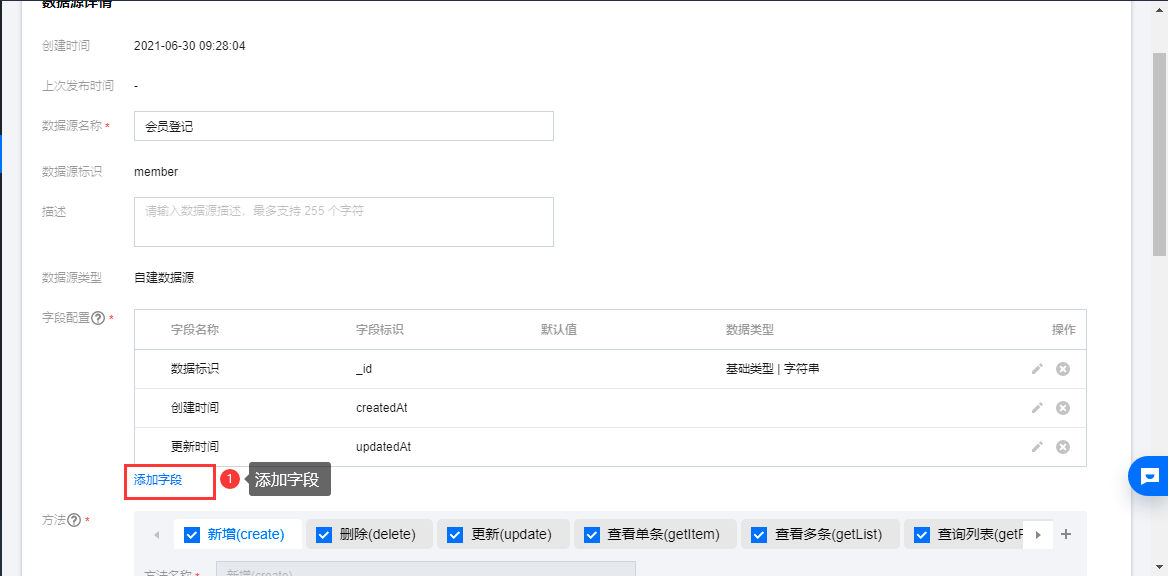Delete the 数据标识 field row
The width and height of the screenshot is (1168, 576).
pos(1063,369)
